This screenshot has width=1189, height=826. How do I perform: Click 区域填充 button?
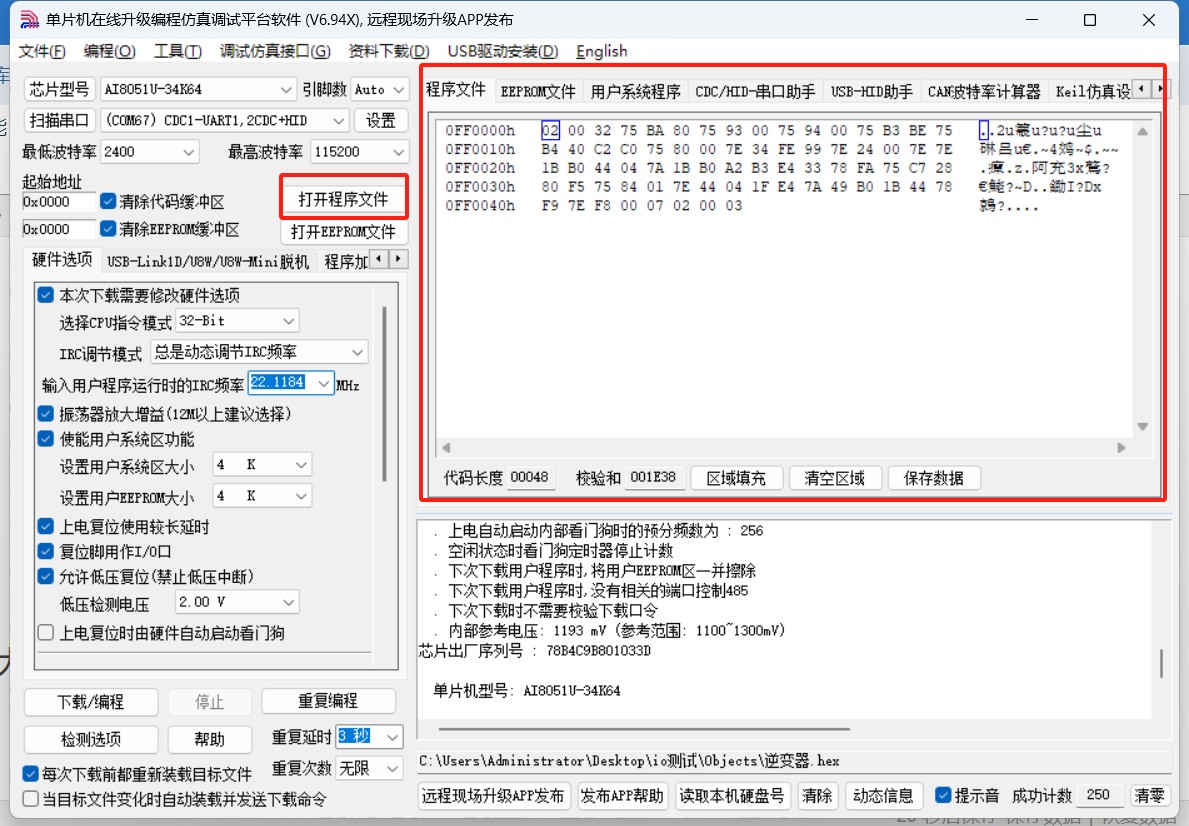pyautogui.click(x=736, y=478)
